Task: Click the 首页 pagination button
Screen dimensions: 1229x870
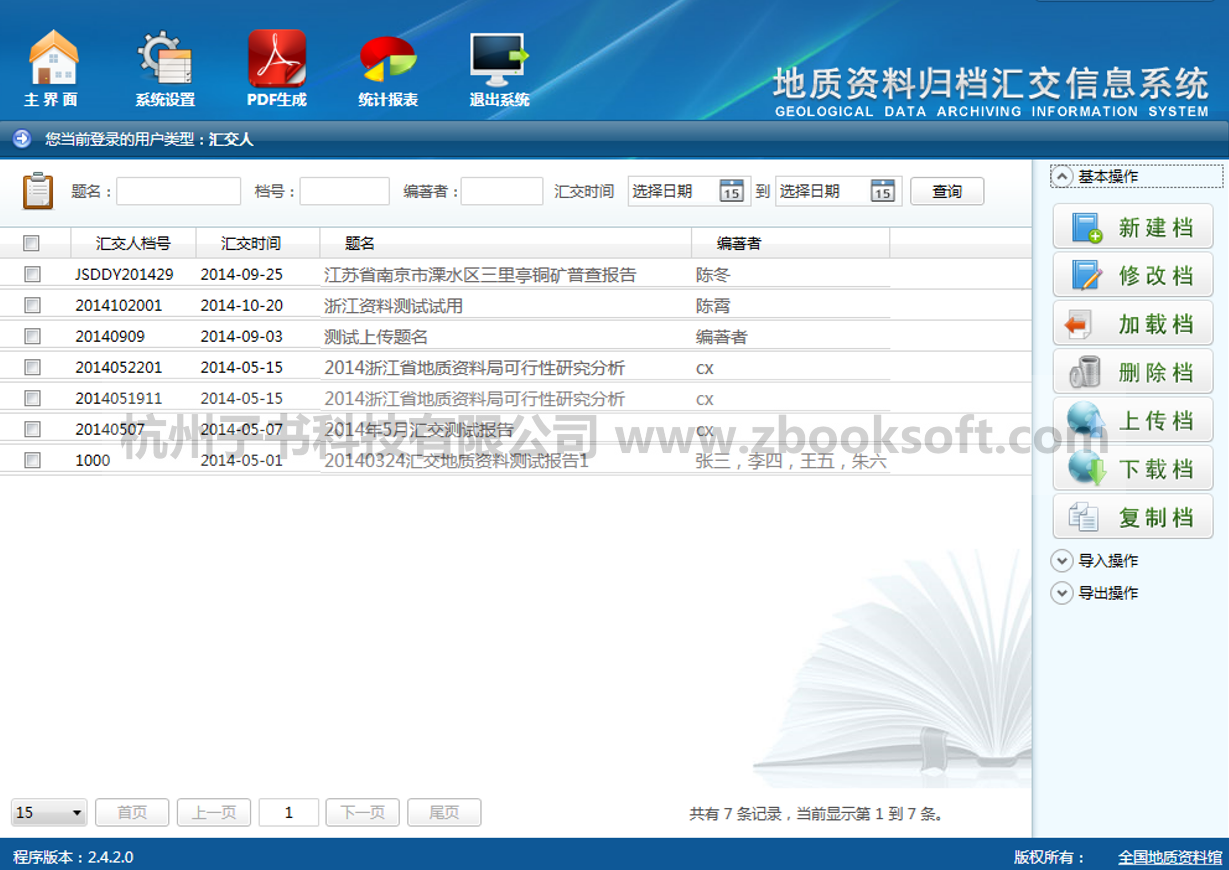Action: click(x=132, y=813)
